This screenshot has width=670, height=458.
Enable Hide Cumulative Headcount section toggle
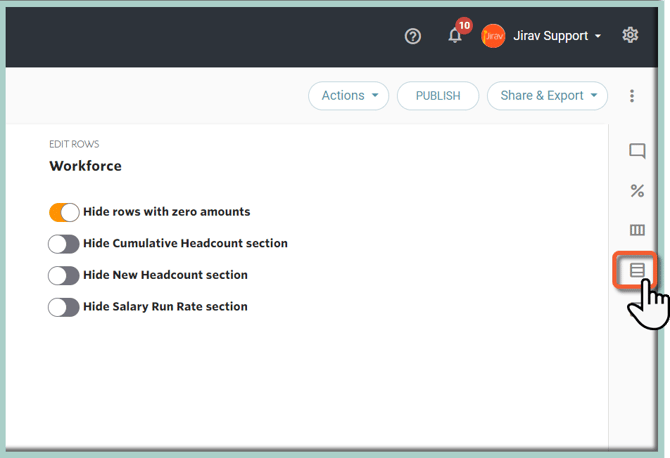point(64,244)
